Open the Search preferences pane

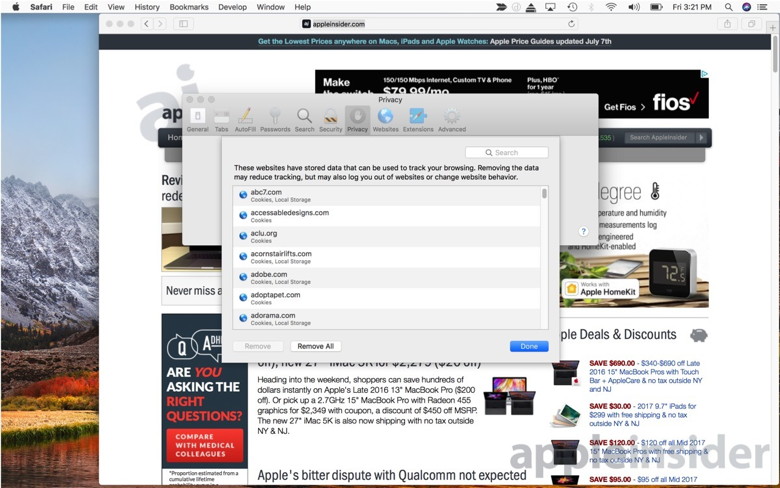click(304, 120)
